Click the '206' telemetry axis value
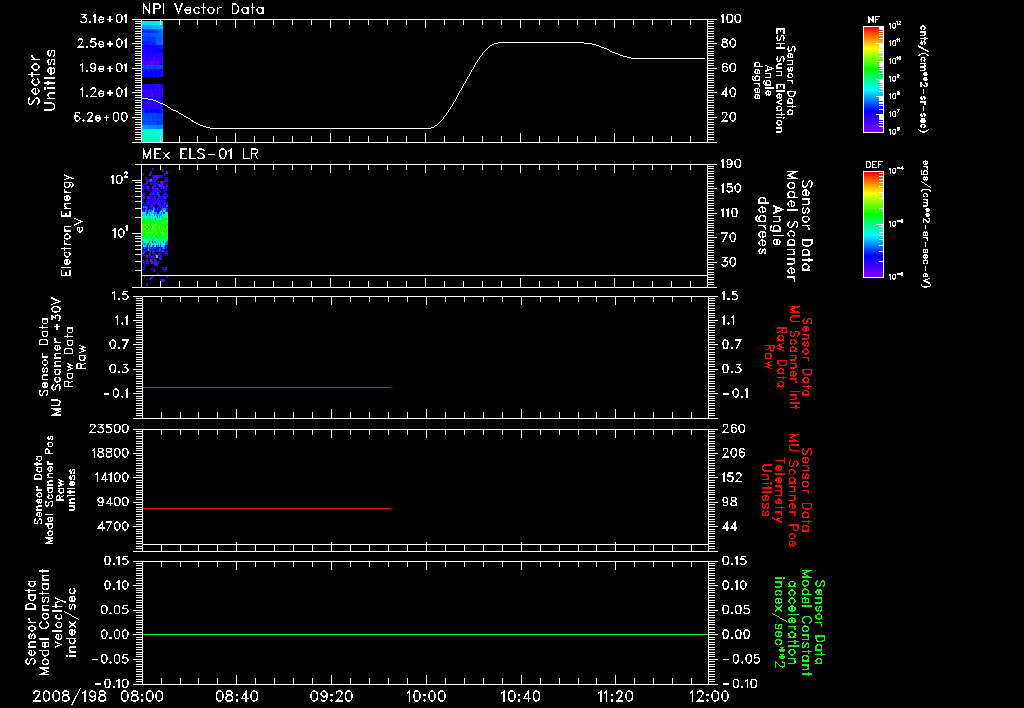This screenshot has height=708, width=1024. (733, 453)
